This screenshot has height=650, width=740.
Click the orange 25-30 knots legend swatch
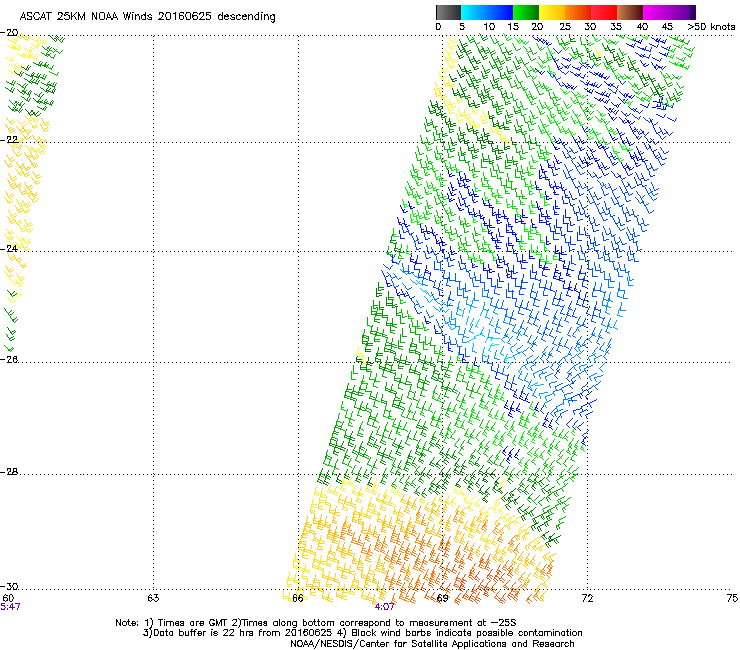(x=578, y=12)
